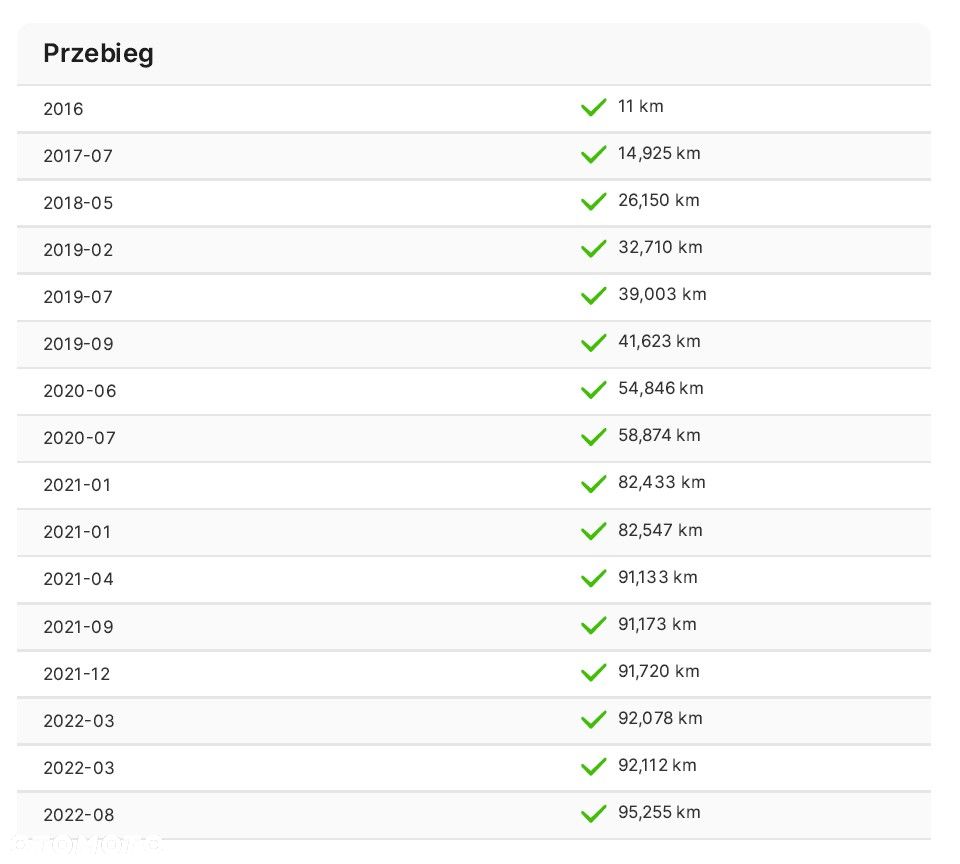
Task: Click the green checkmark next to 14,925 km
Action: pos(593,154)
